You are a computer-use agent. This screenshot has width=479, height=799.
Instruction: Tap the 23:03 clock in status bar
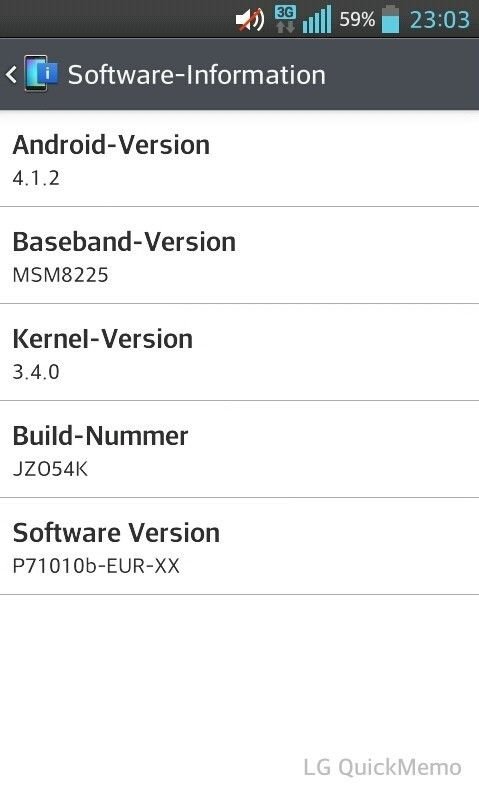pos(439,20)
